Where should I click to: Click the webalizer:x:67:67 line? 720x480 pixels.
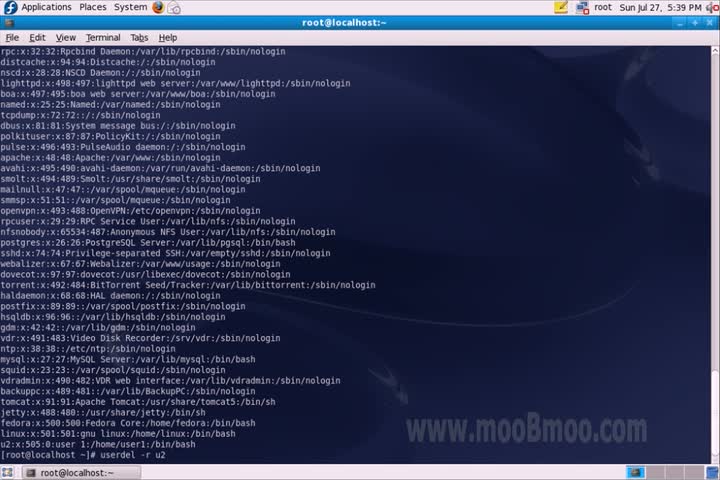141,264
